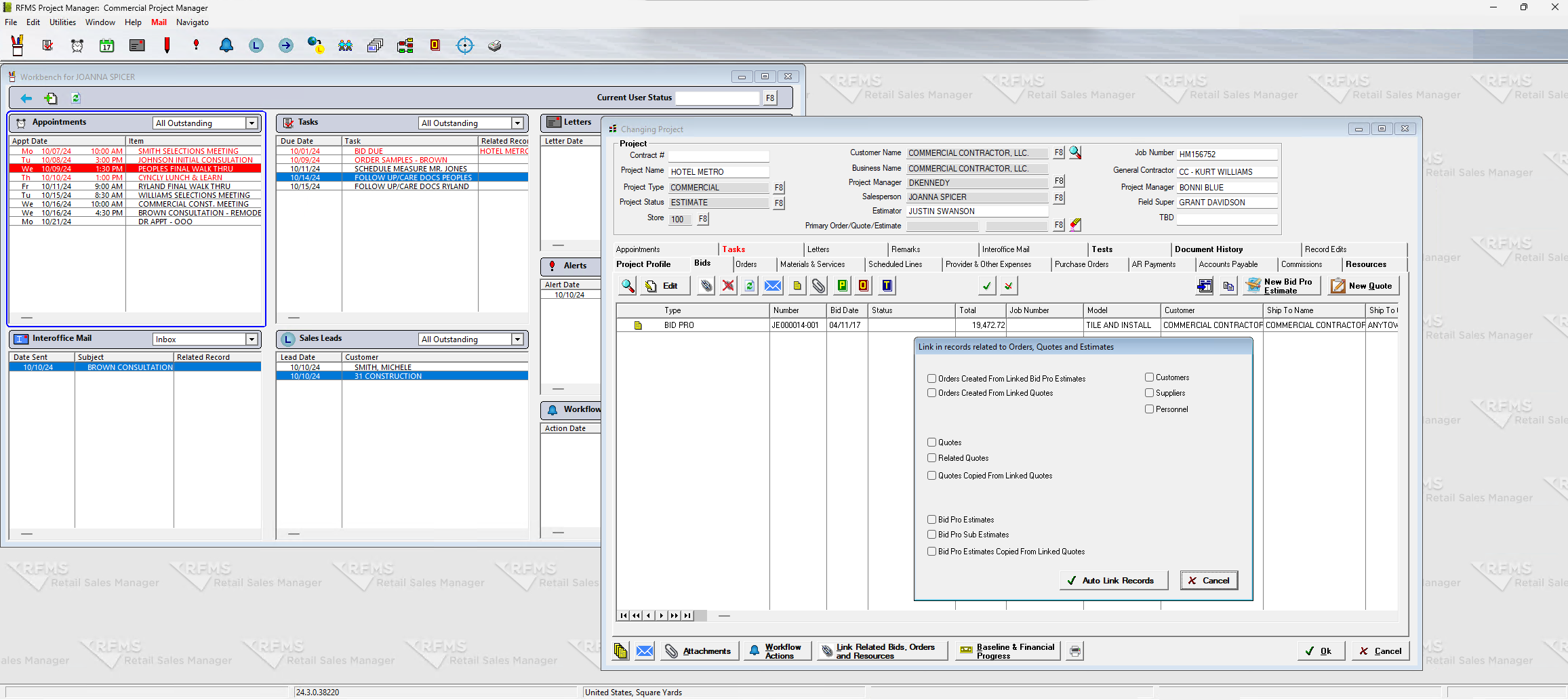
Task: Click the green checkmark icon below the Bids tabs
Action: click(x=986, y=286)
